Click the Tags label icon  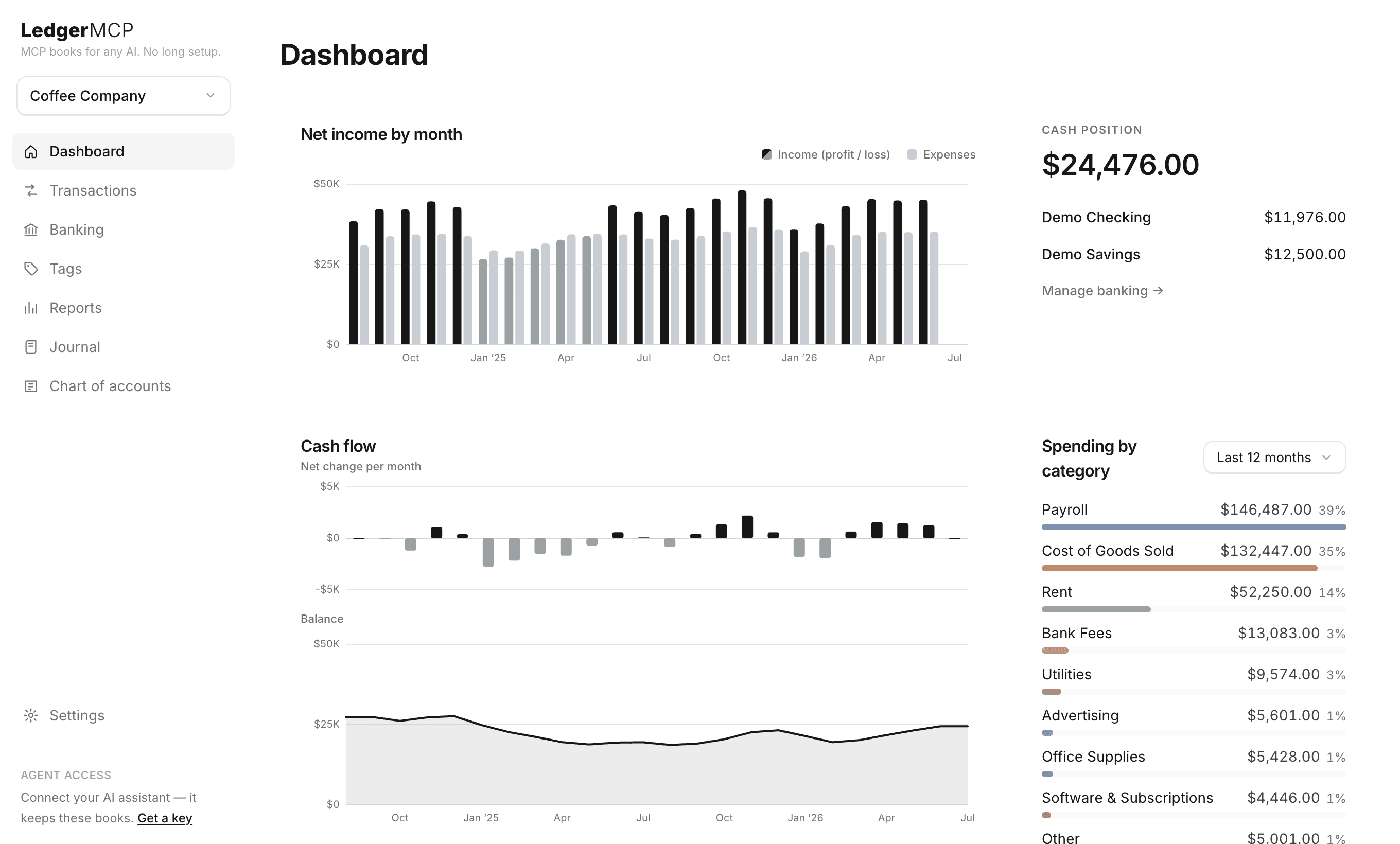coord(31,269)
